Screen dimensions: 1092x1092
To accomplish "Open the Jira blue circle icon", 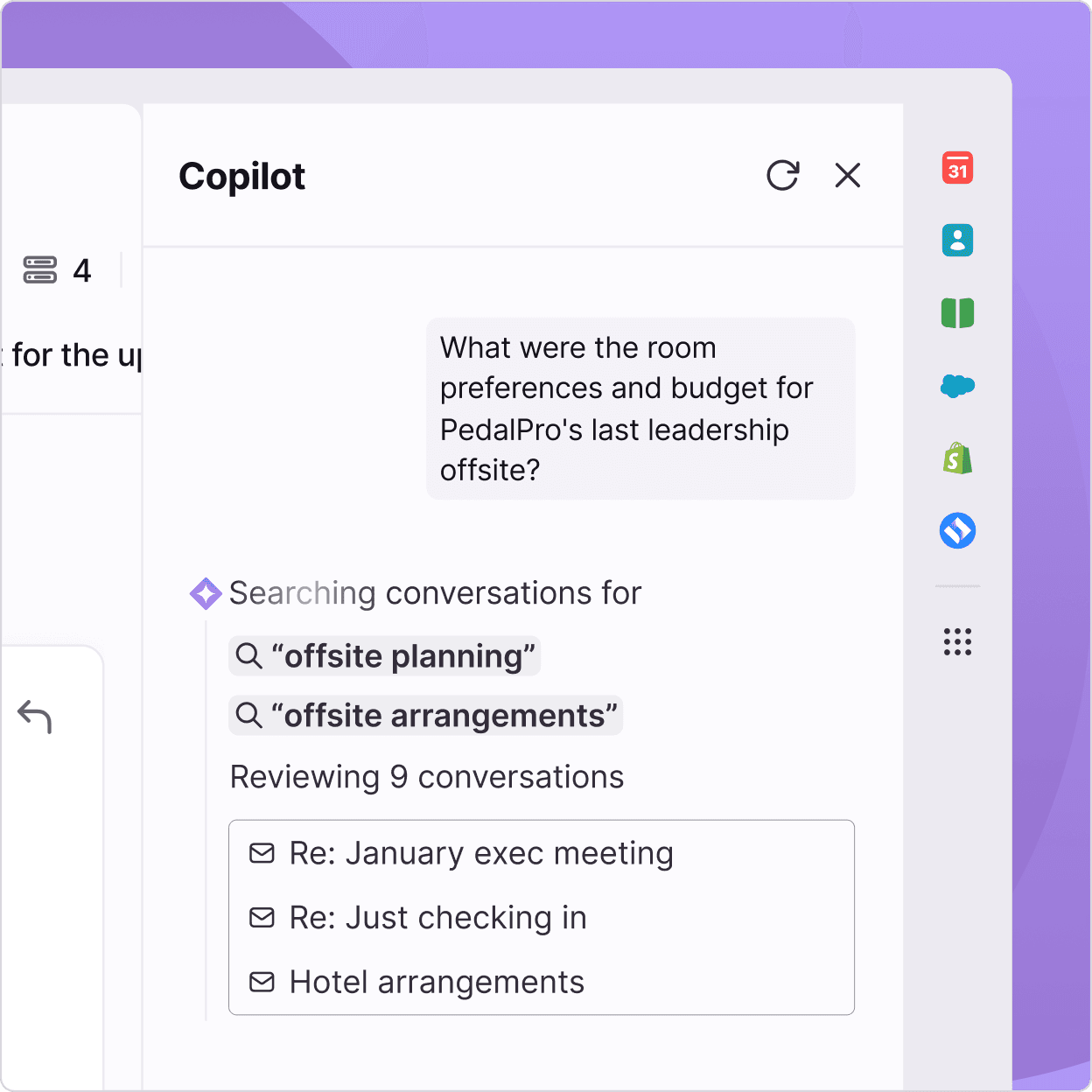I will [957, 530].
